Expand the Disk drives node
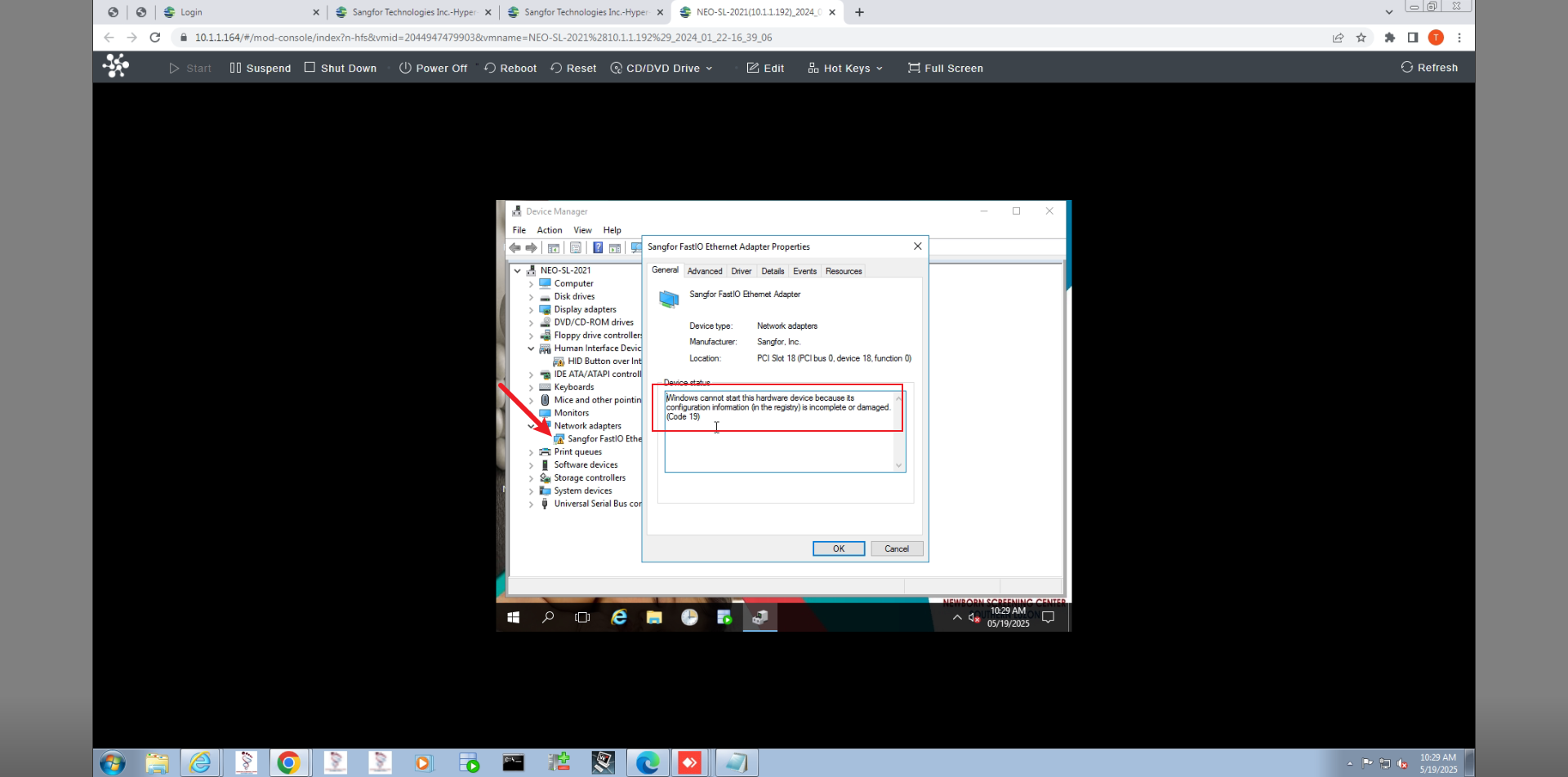The height and width of the screenshot is (777, 1568). 531,297
